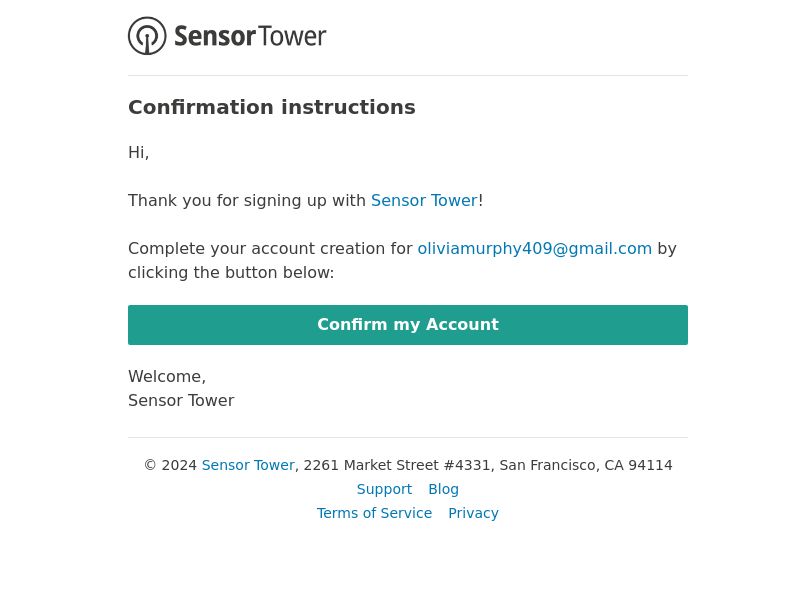Image resolution: width=800 pixels, height=600 pixels.
Task: Click the Sensor Tower signature below Welcome
Action: [x=181, y=401]
